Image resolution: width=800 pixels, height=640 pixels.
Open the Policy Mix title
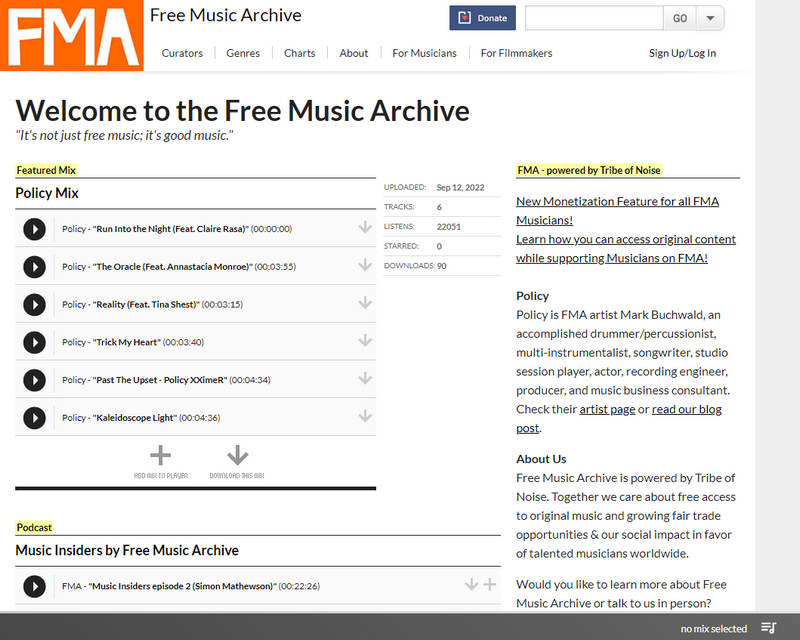pyautogui.click(x=47, y=193)
